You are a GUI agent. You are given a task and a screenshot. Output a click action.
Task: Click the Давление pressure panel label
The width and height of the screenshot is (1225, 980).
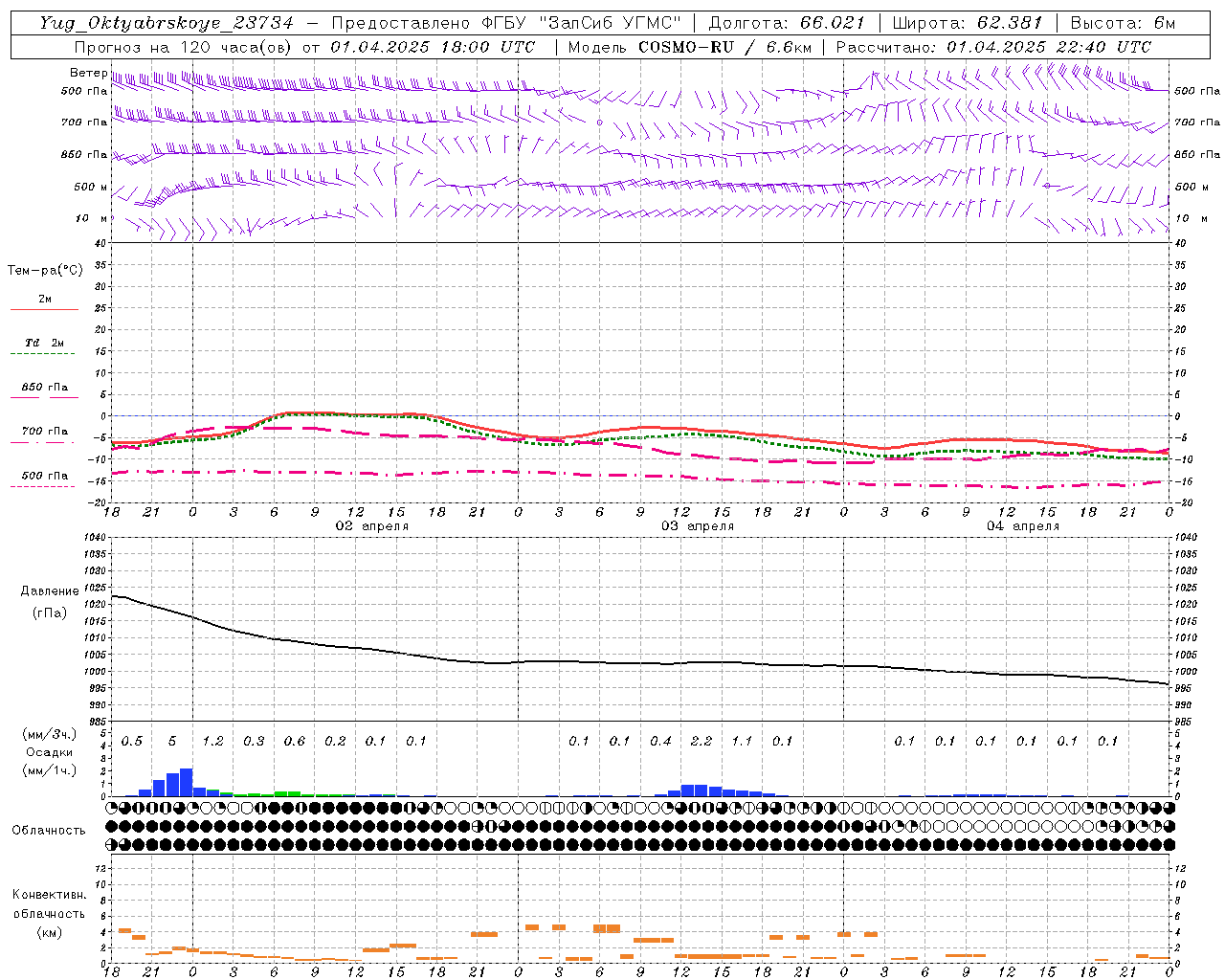coord(50,591)
